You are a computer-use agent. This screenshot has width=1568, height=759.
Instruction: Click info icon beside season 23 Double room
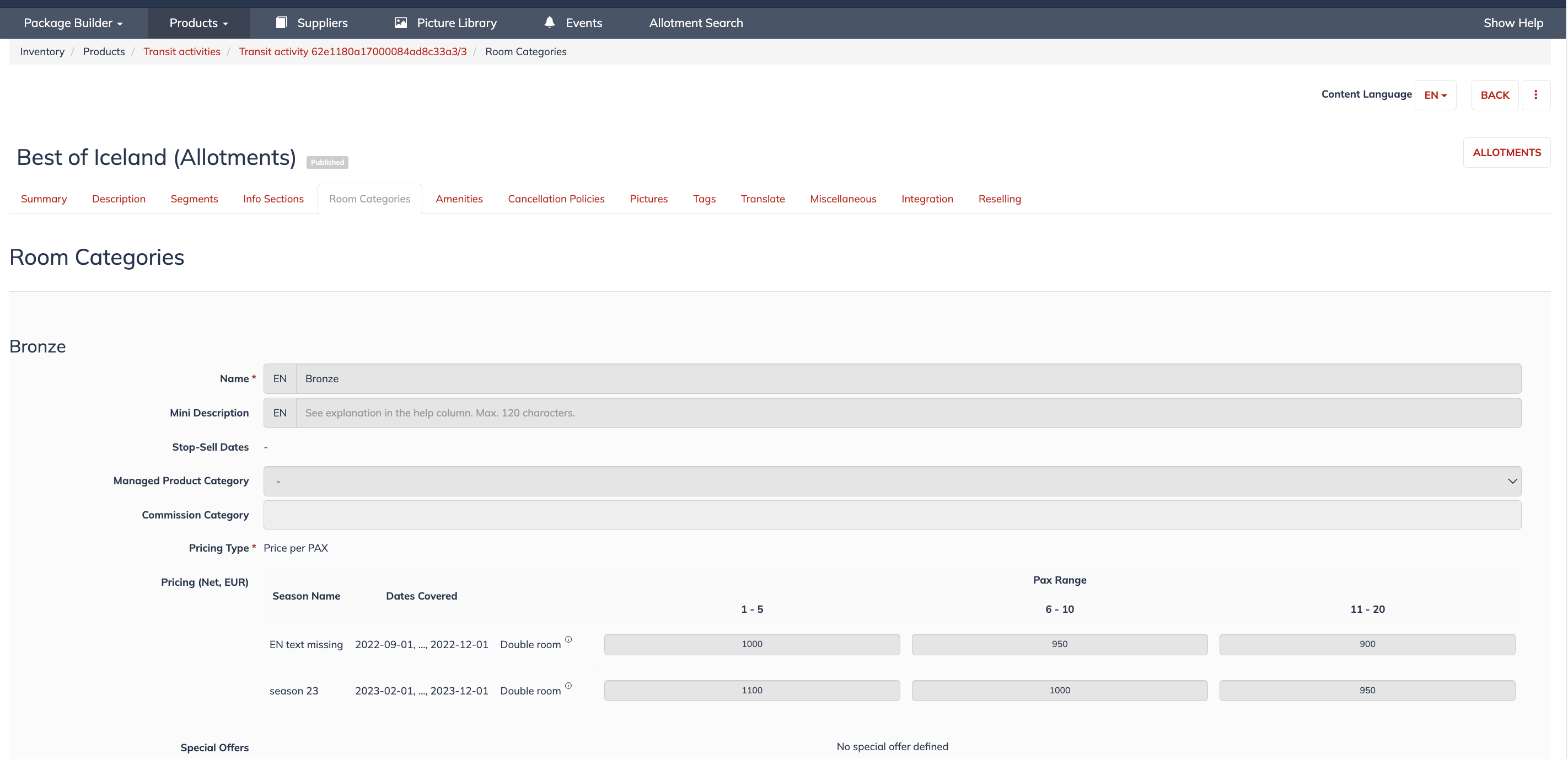tap(568, 685)
